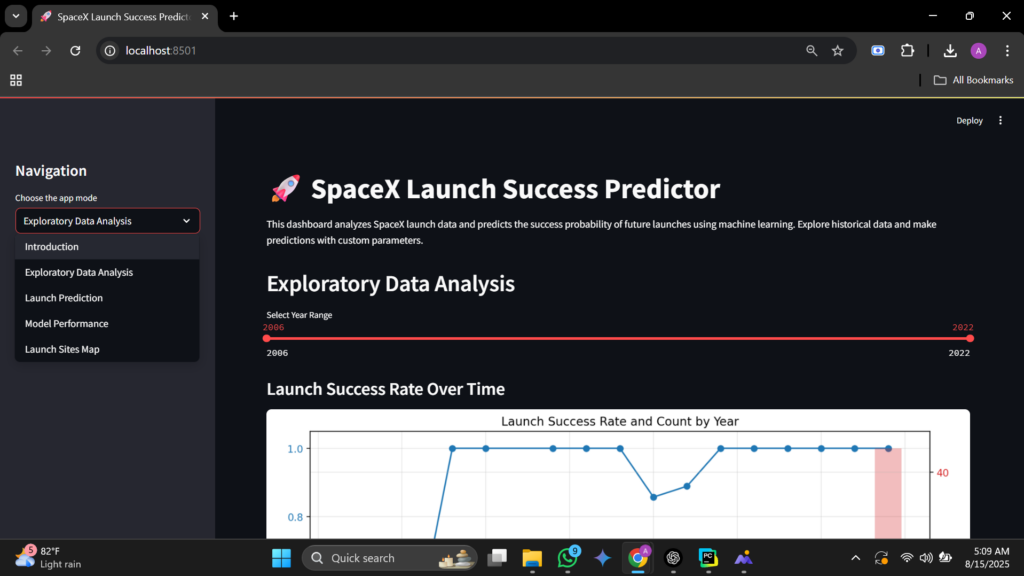1024x576 pixels.
Task: Open a new browser tab
Action: tap(234, 16)
